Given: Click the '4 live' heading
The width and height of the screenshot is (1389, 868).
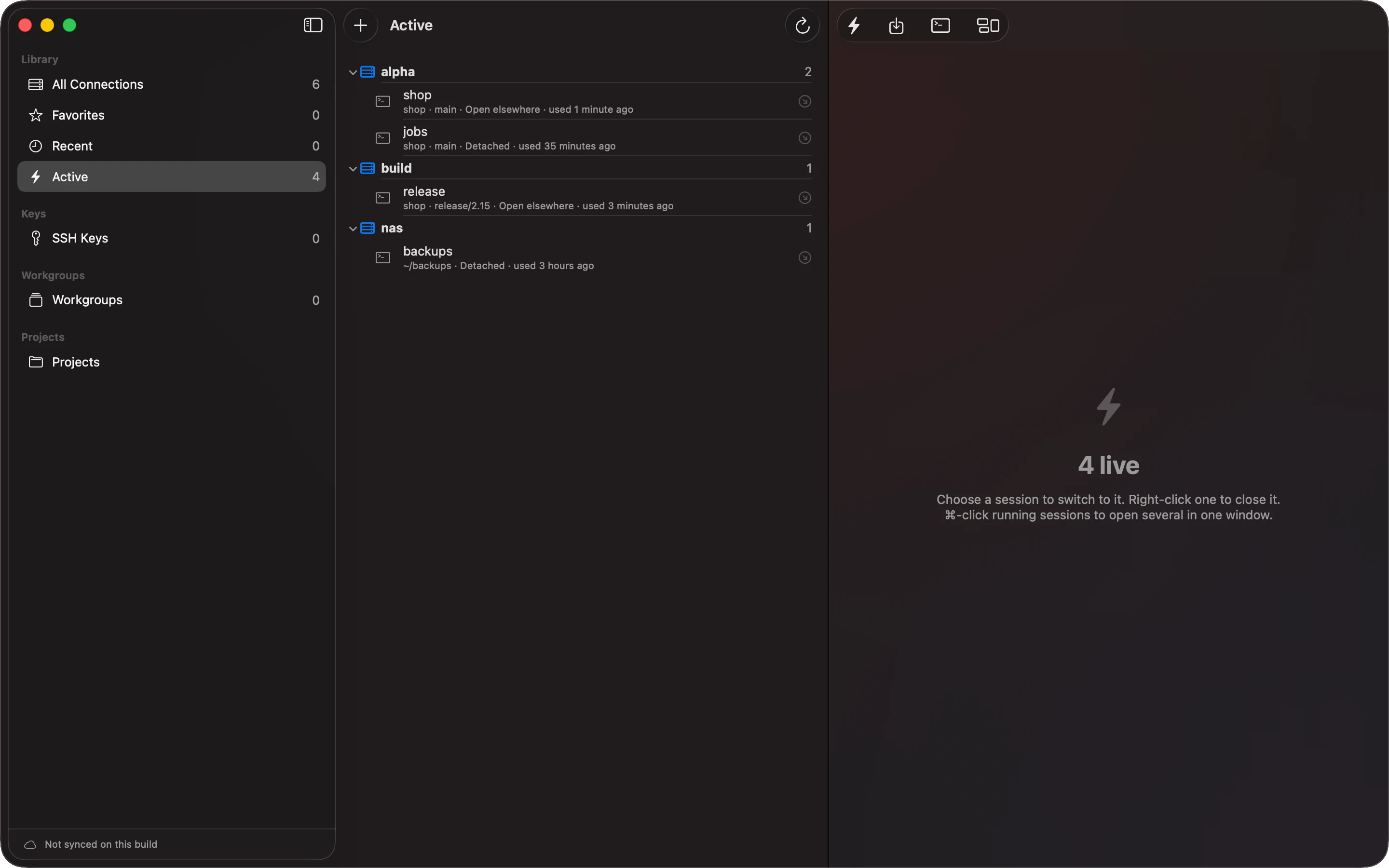Looking at the screenshot, I should pyautogui.click(x=1108, y=465).
